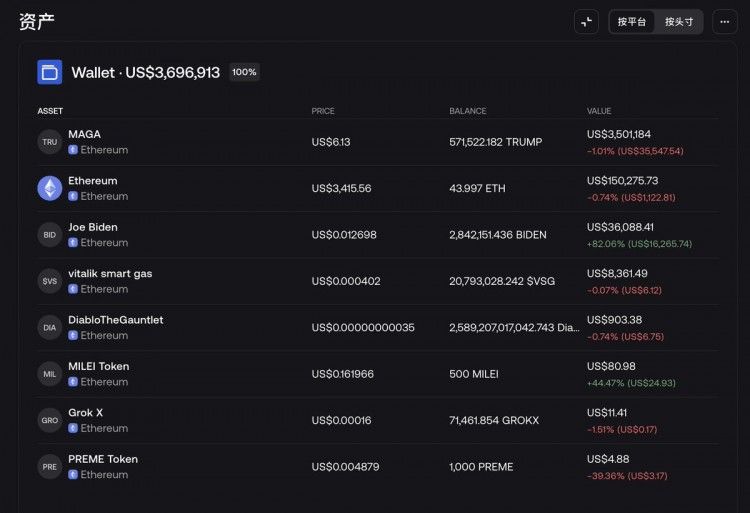Screen dimensions: 750x513
Task: Click the MAGA price US$6.13
Action: point(331,142)
